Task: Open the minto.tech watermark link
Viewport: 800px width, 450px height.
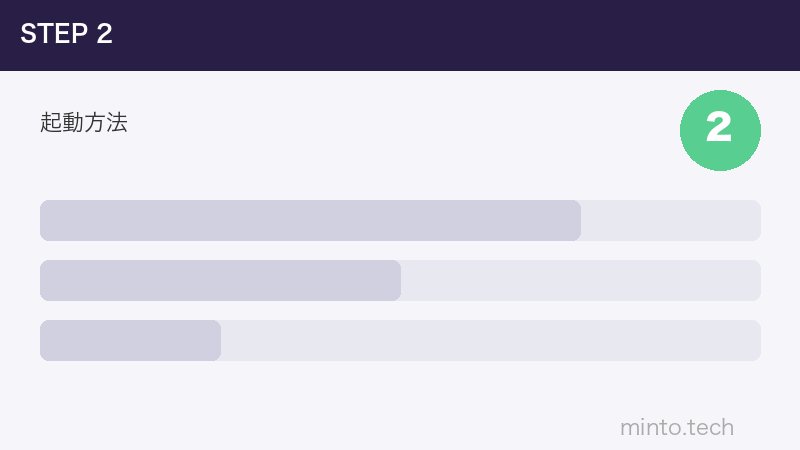Action: point(677,428)
